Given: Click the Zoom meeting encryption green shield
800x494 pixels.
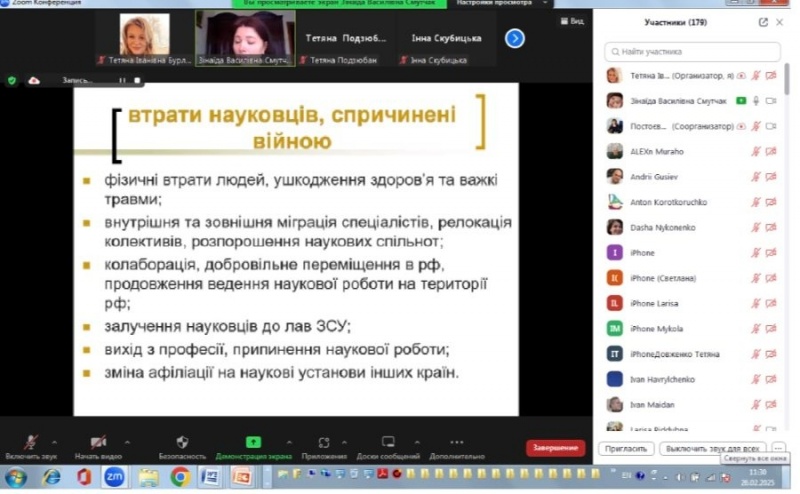Looking at the screenshot, I should [12, 81].
